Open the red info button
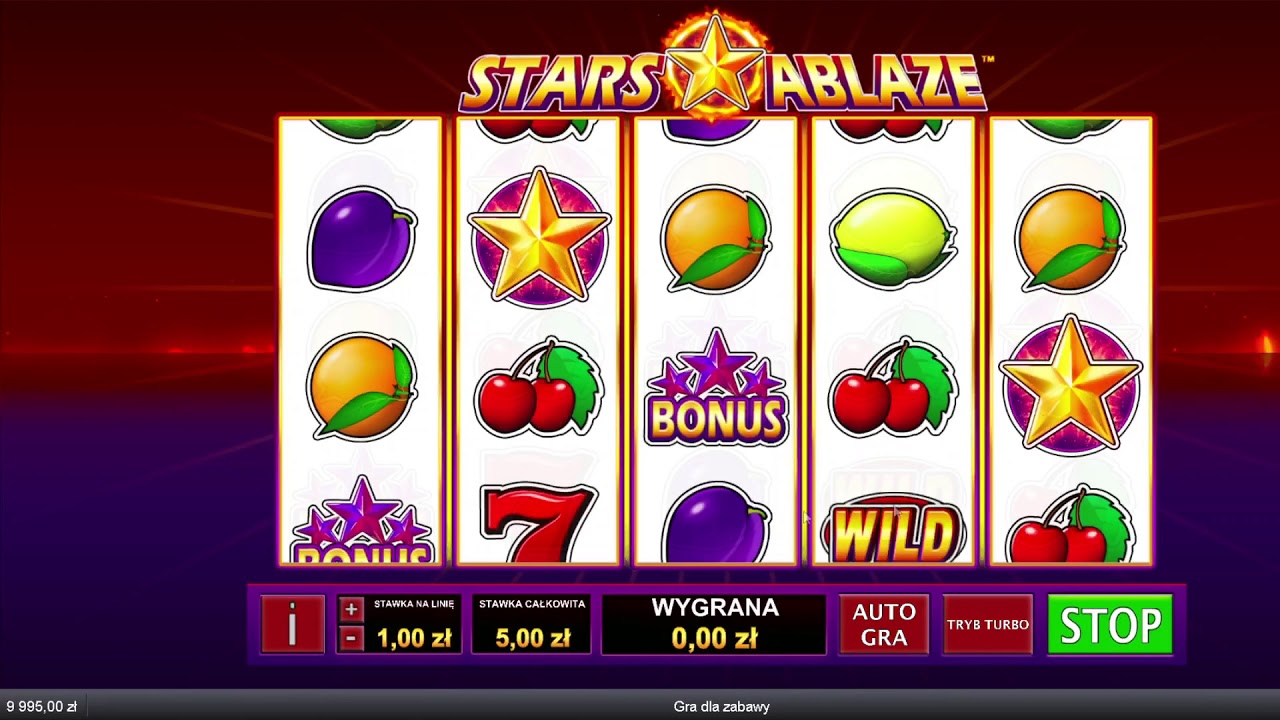The height and width of the screenshot is (720, 1280). tap(292, 624)
